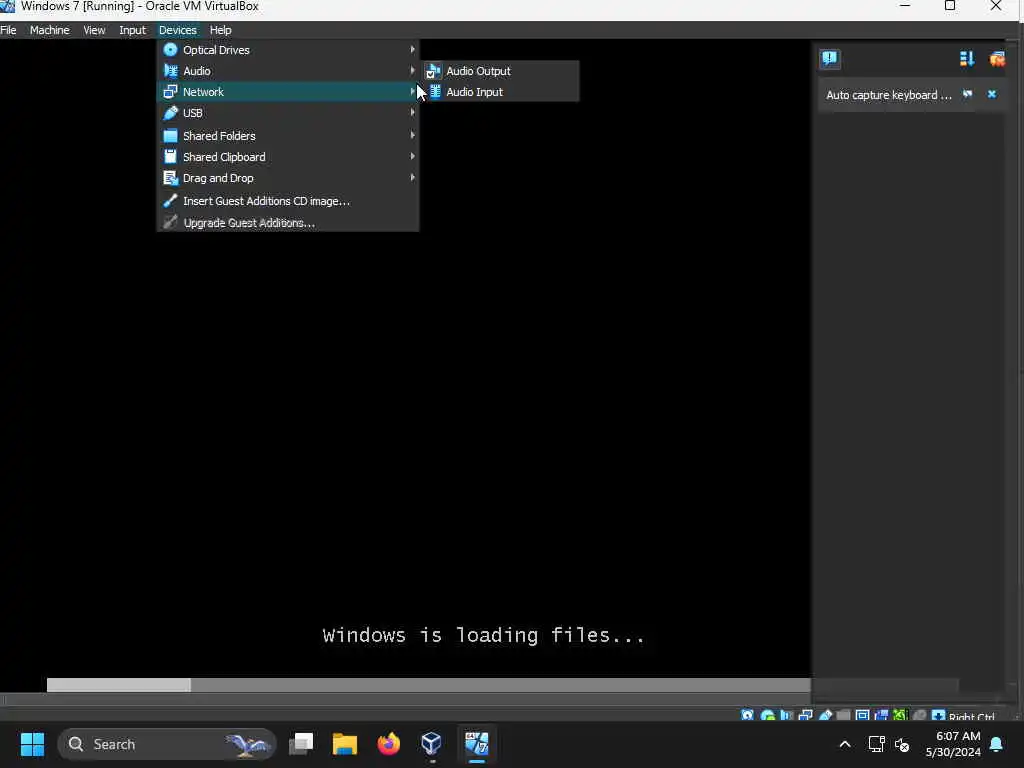
Task: Click the audio status bar icon
Action: (786, 715)
